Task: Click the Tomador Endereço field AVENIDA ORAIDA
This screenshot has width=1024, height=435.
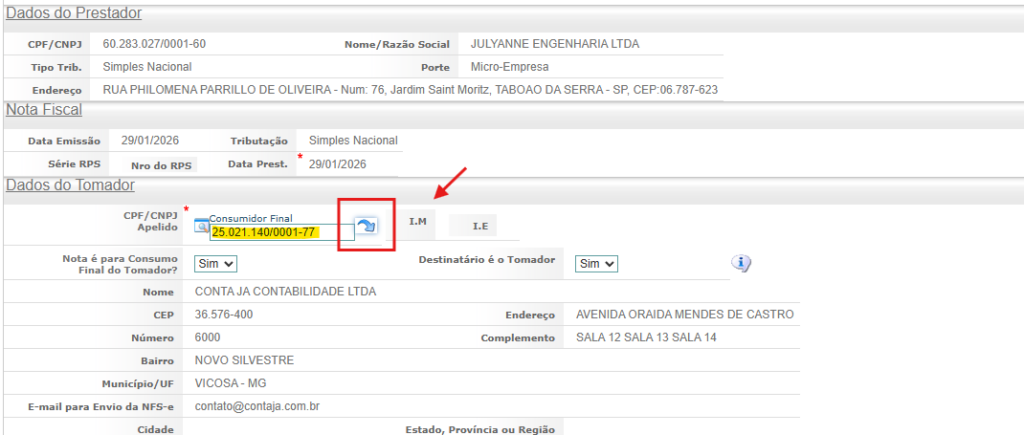Action: pos(685,314)
